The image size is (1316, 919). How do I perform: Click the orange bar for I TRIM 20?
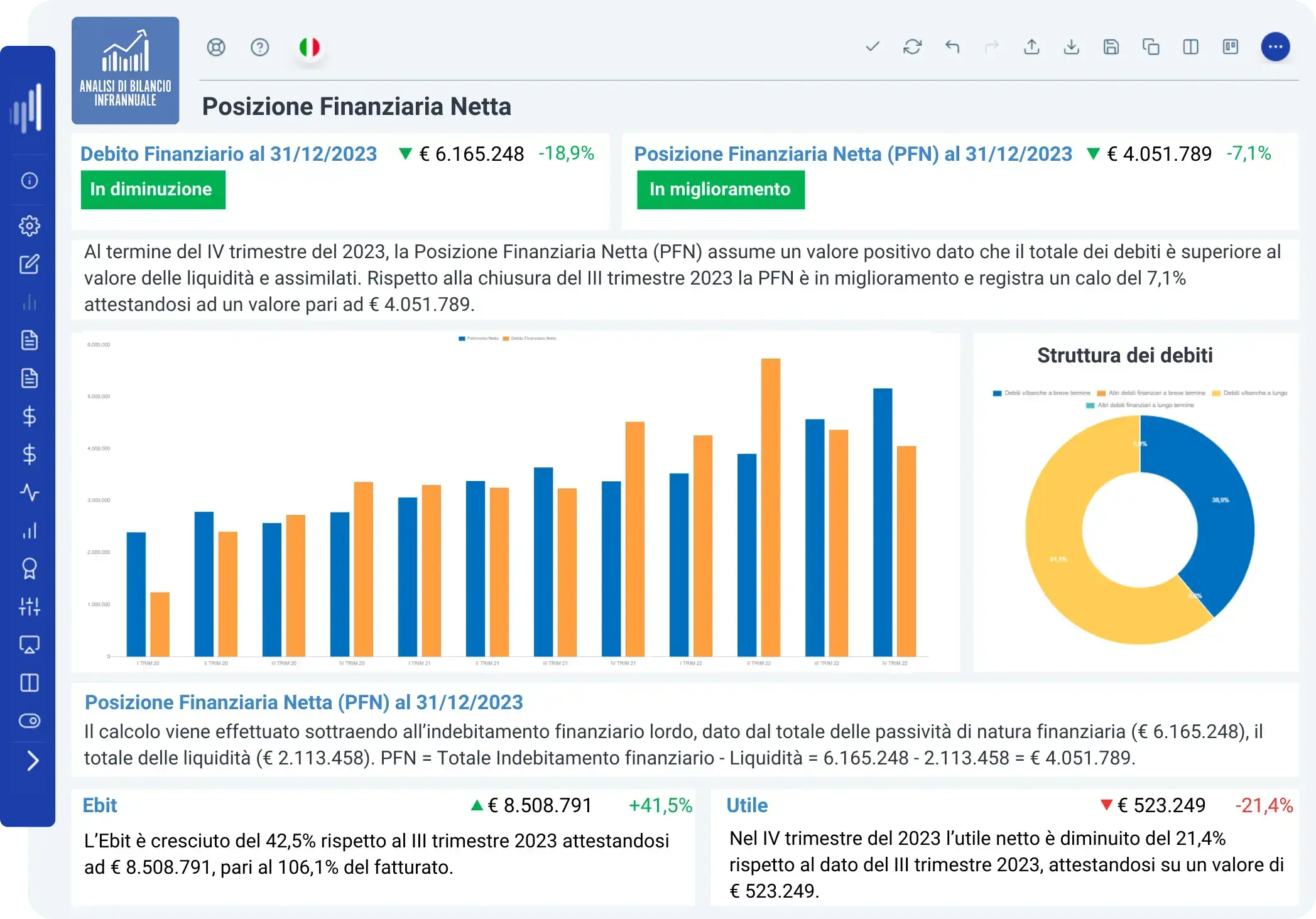160,624
